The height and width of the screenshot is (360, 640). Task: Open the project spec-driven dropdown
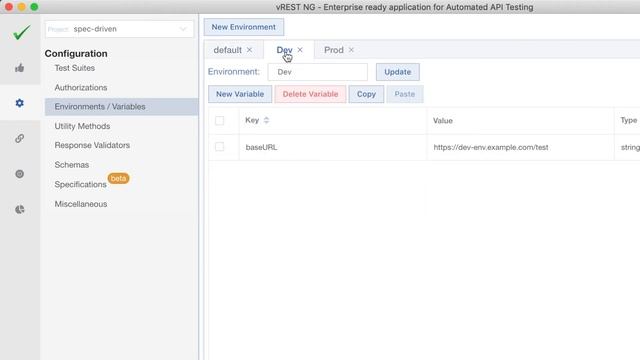(119, 29)
